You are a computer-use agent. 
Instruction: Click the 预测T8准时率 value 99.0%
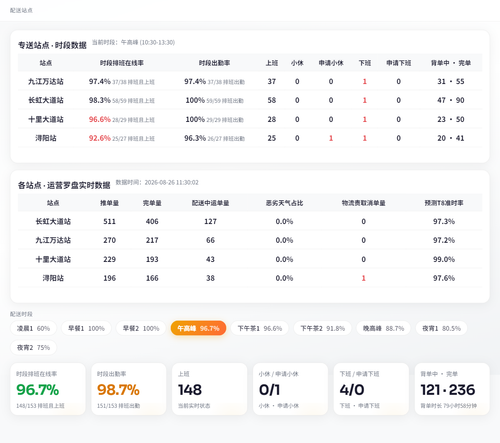click(x=444, y=259)
